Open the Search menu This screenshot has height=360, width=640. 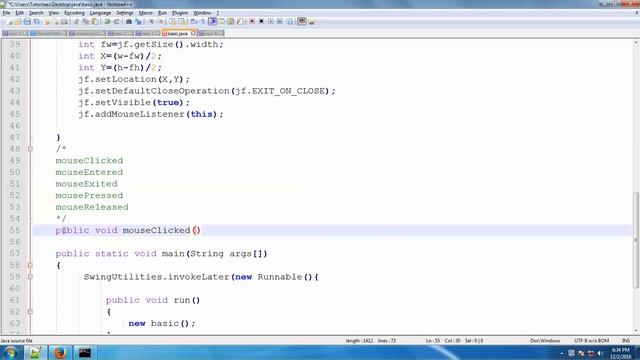36,13
